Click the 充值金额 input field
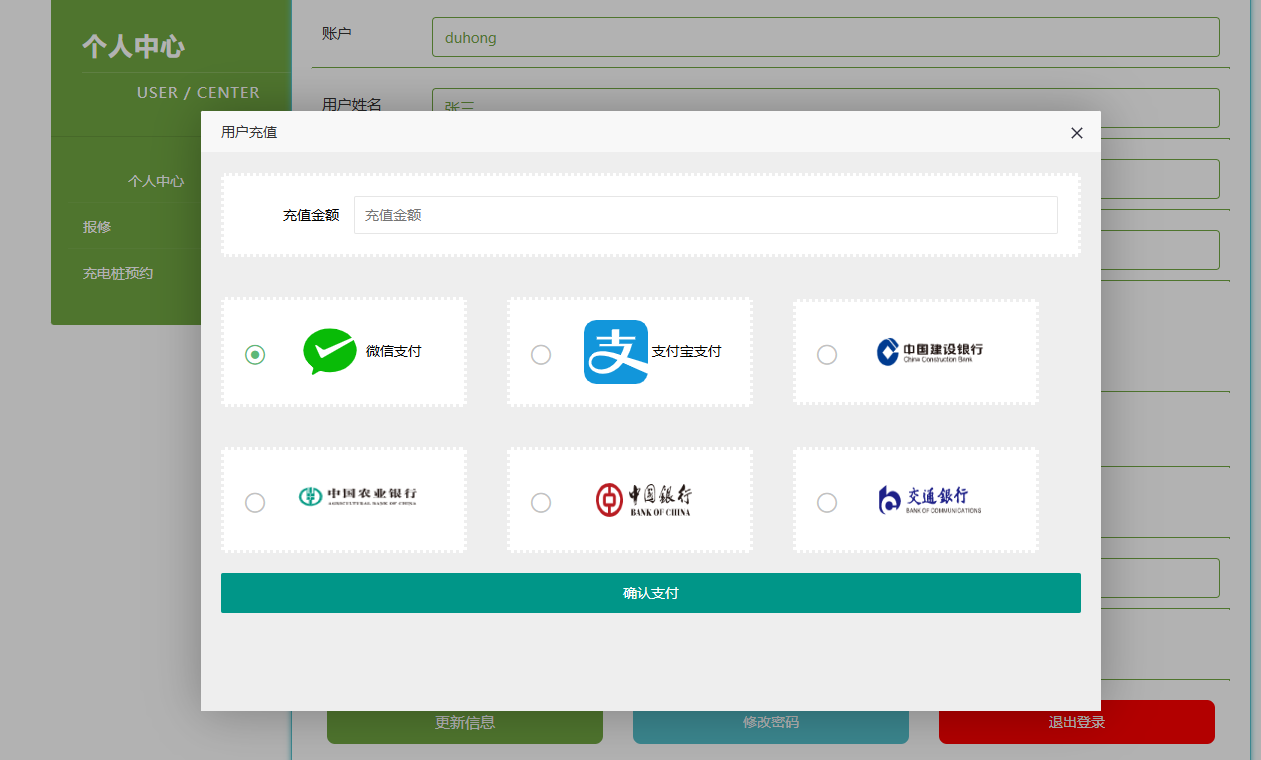The height and width of the screenshot is (760, 1261). (x=706, y=215)
